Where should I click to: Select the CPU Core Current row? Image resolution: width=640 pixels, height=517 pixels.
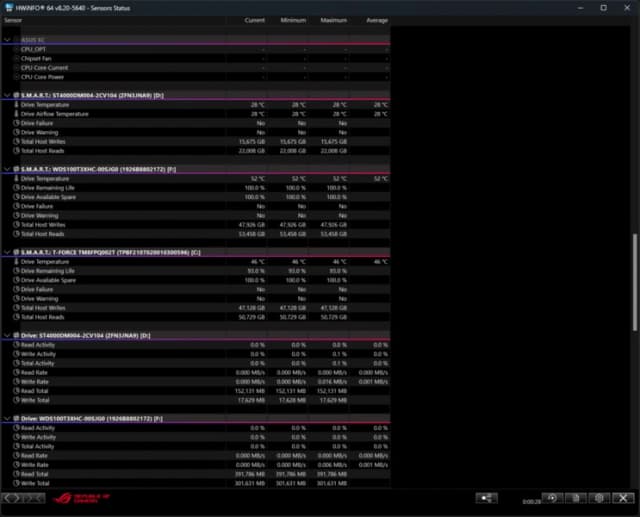(x=196, y=68)
